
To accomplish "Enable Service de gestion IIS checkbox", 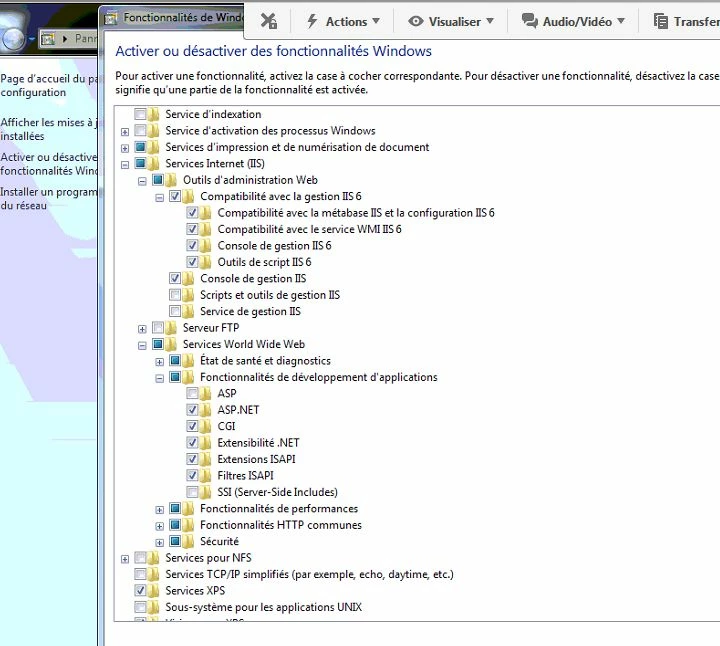I will [x=175, y=311].
